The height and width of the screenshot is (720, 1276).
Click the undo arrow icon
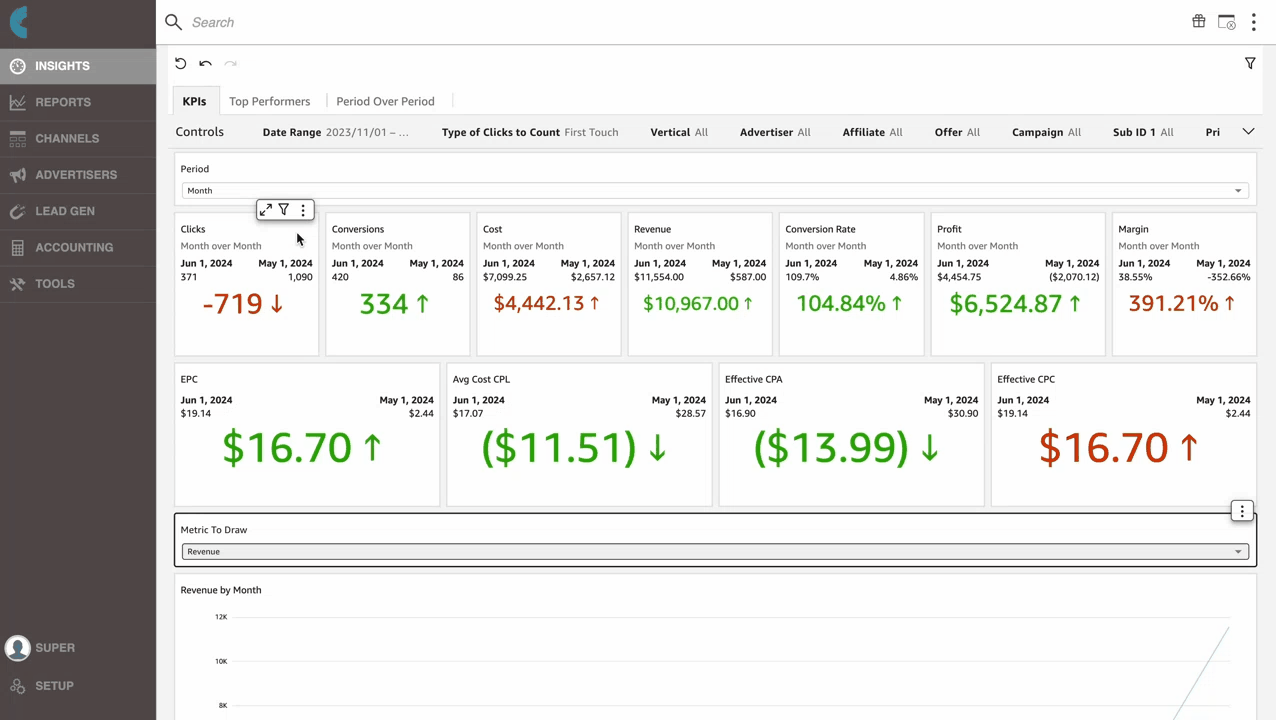(205, 63)
